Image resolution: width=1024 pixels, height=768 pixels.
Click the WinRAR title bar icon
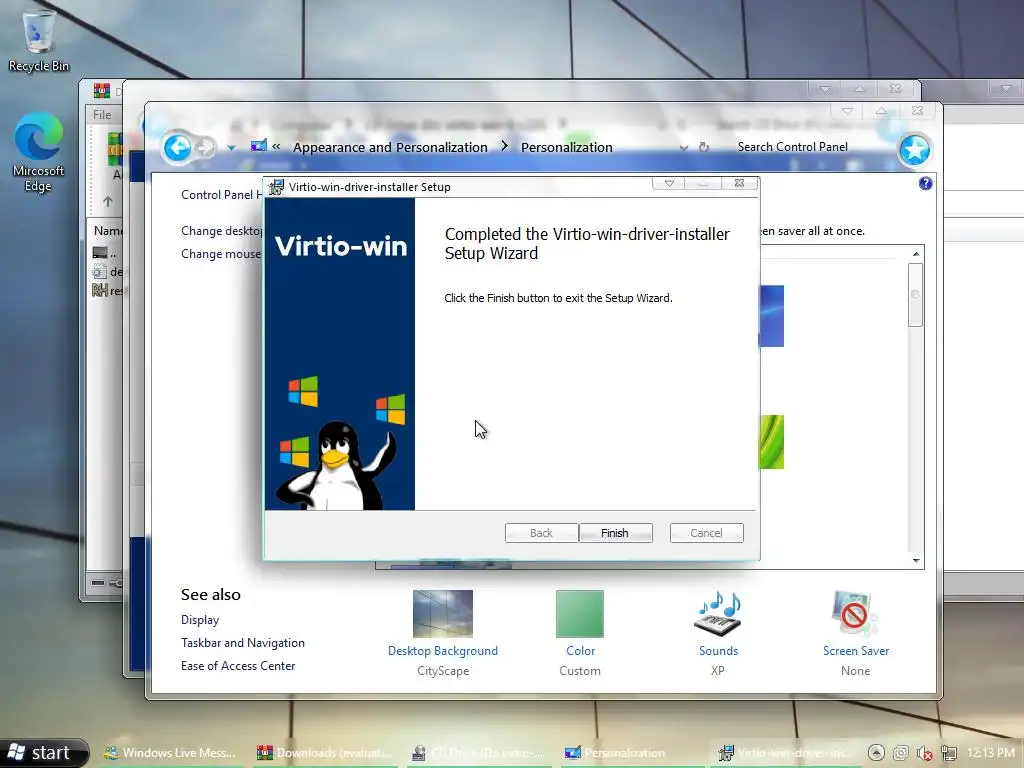point(102,89)
